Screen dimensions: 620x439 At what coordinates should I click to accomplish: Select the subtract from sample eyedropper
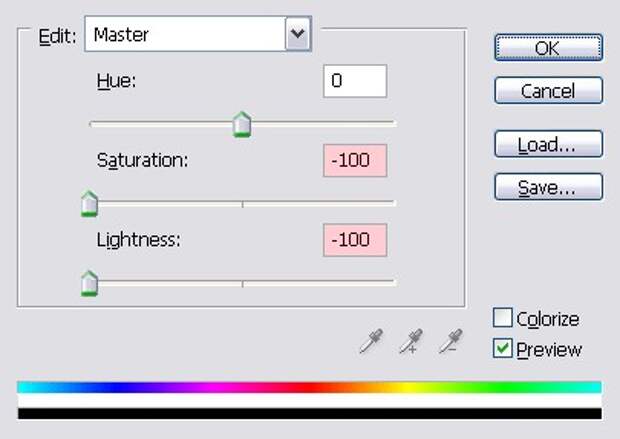pyautogui.click(x=452, y=342)
